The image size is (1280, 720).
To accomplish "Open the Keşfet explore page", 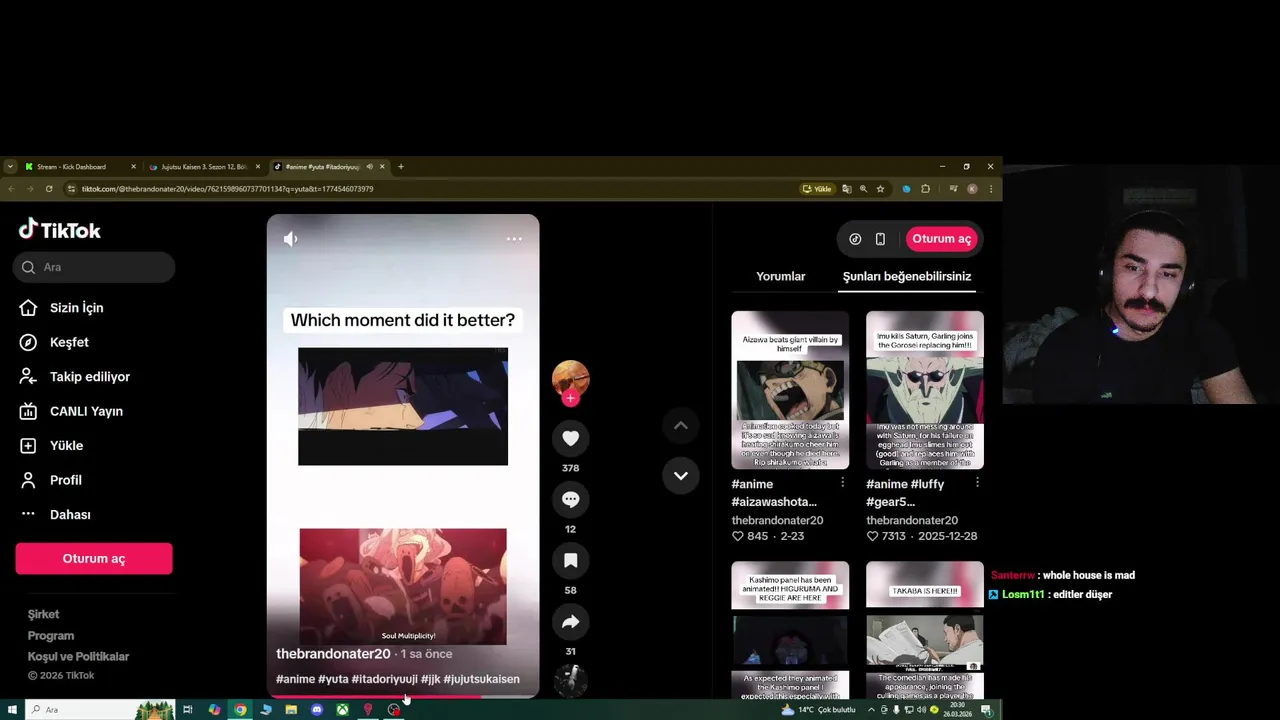I will tap(55, 342).
